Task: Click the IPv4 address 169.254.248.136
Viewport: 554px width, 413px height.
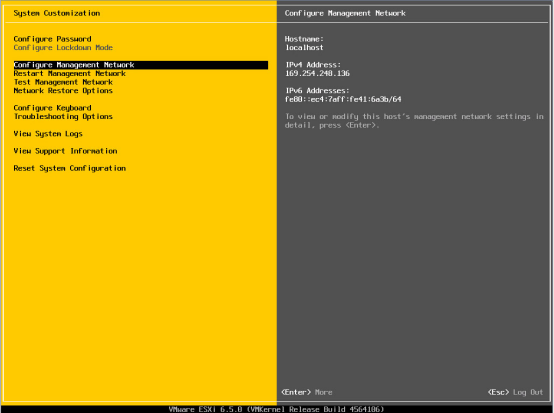Action: 317,73
